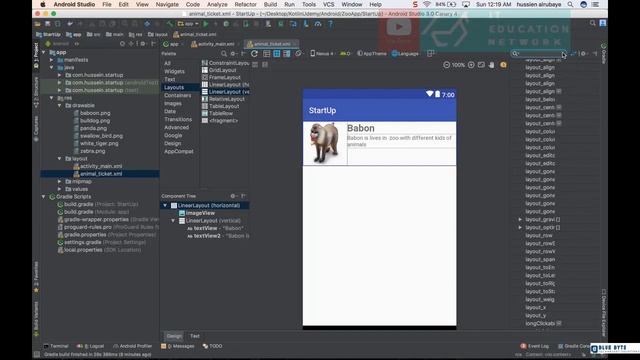Open the Language dropdown
The height and width of the screenshot is (360, 640).
point(405,53)
